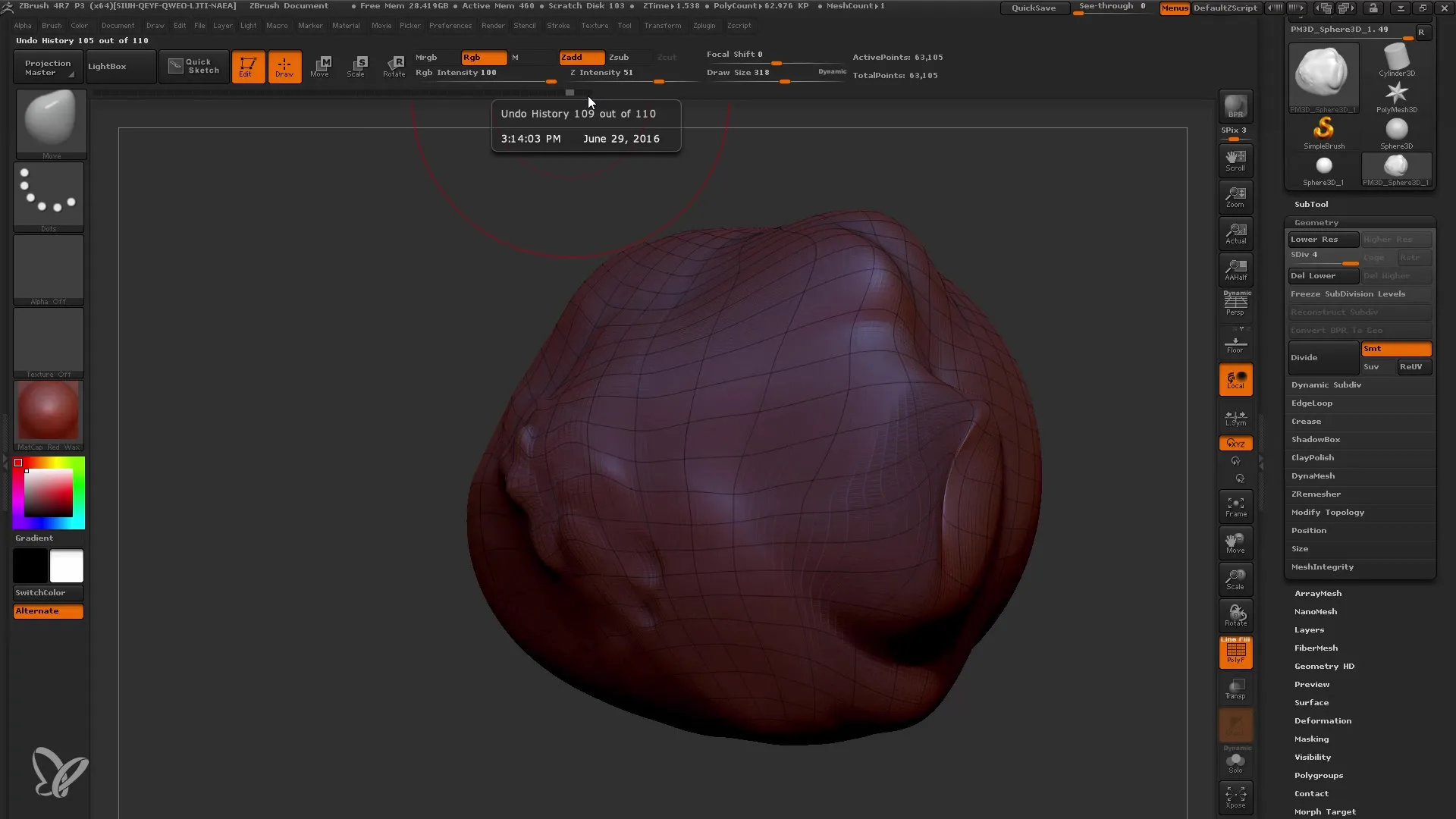Toggle the Mrgb combined channel button
This screenshot has width=1456, height=819.
[x=425, y=56]
